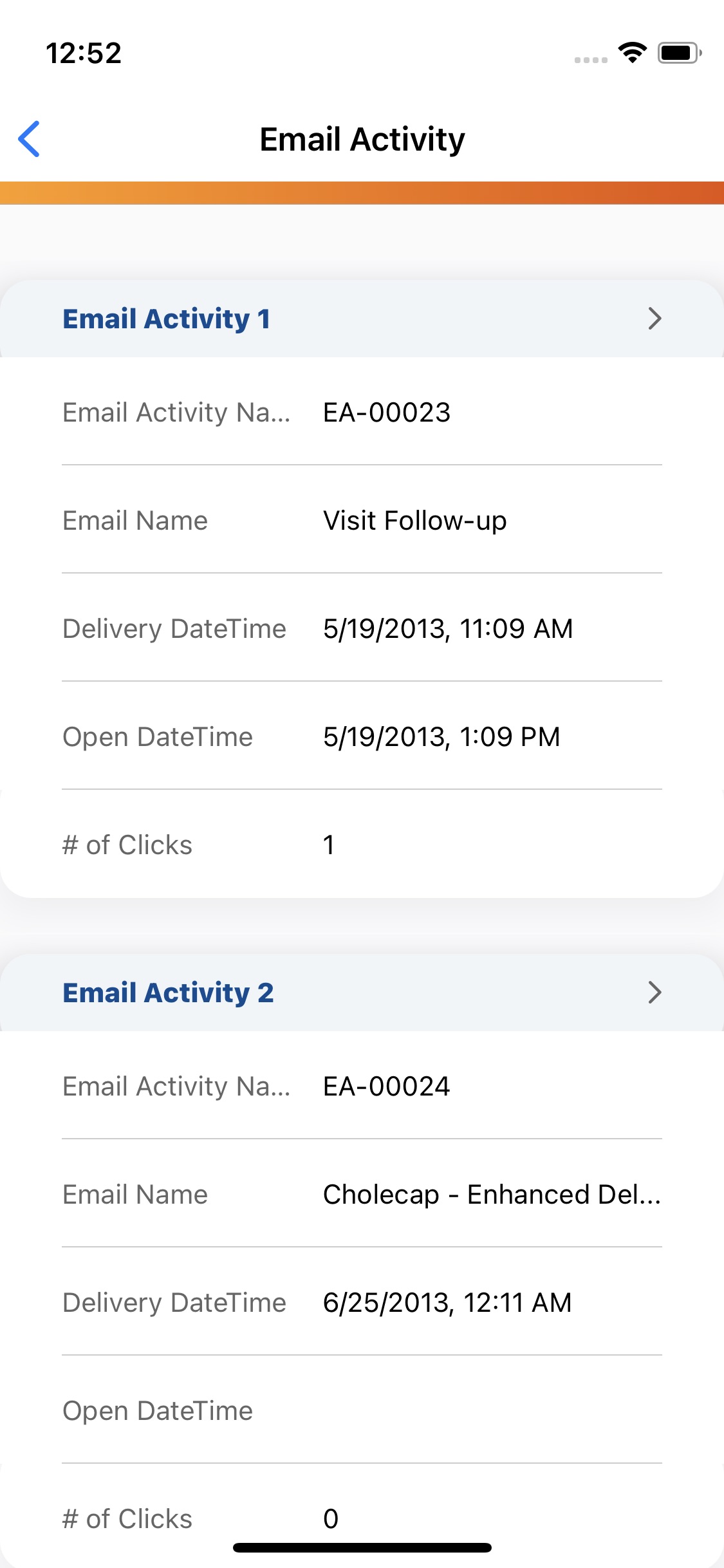Tap the clicks count of 0

coord(331,1518)
